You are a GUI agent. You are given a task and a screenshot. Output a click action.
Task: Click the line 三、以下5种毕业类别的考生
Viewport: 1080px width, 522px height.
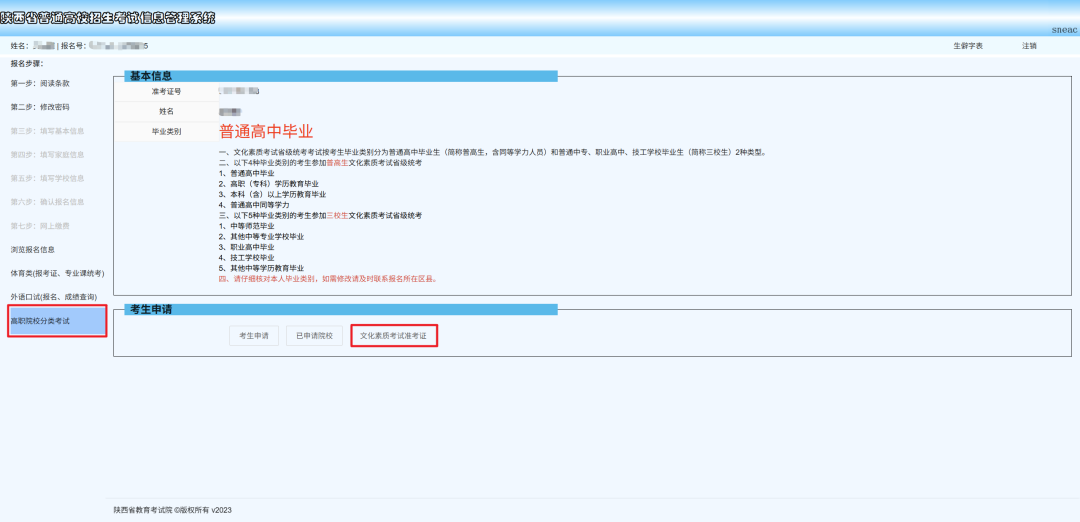[x=320, y=216]
